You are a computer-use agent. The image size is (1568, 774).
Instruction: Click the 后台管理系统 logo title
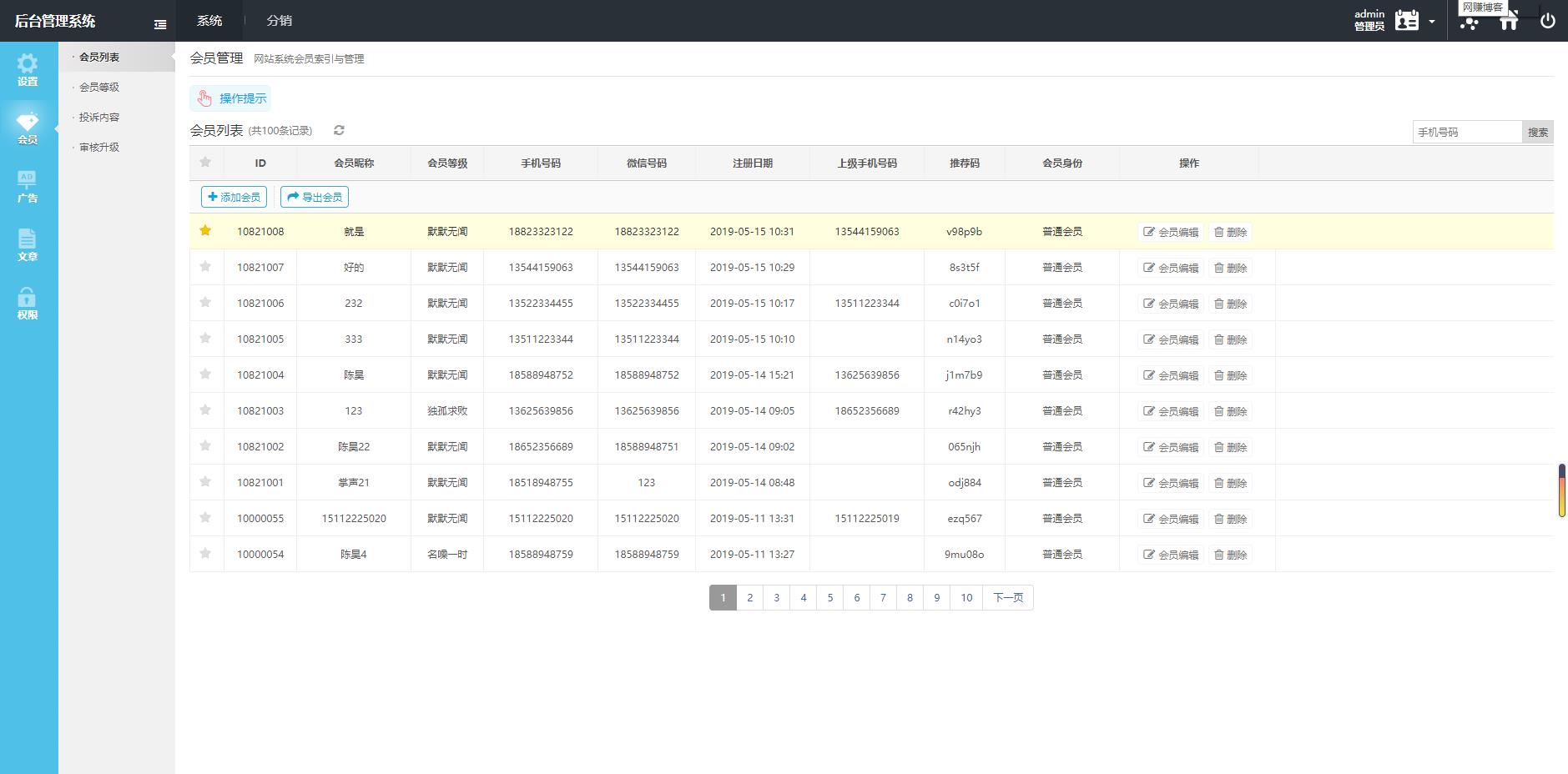pyautogui.click(x=55, y=21)
